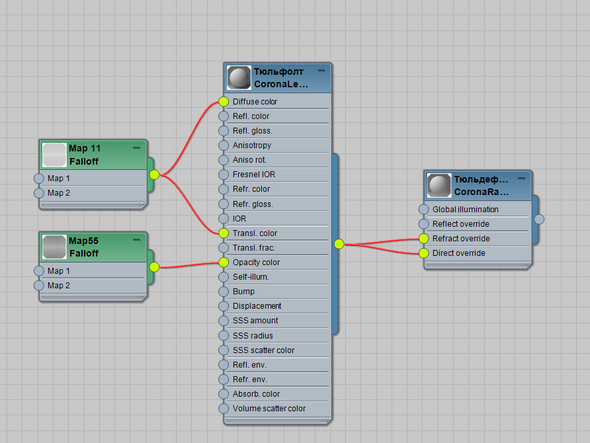Collapse the Тюльдеф CoronaRa node
Screen dimensions: 590x443
click(522, 178)
